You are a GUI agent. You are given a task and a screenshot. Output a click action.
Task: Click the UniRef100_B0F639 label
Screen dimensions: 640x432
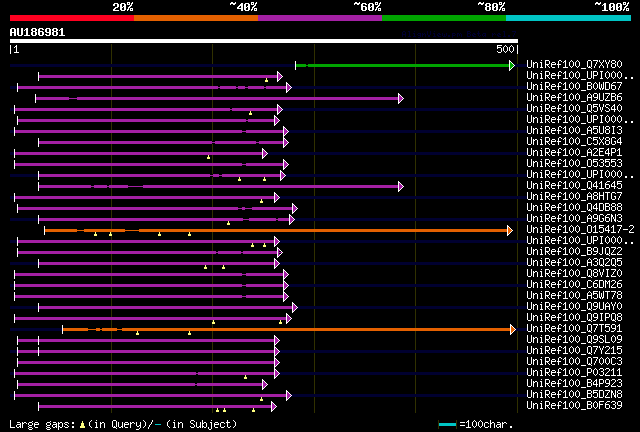pyautogui.click(x=574, y=406)
